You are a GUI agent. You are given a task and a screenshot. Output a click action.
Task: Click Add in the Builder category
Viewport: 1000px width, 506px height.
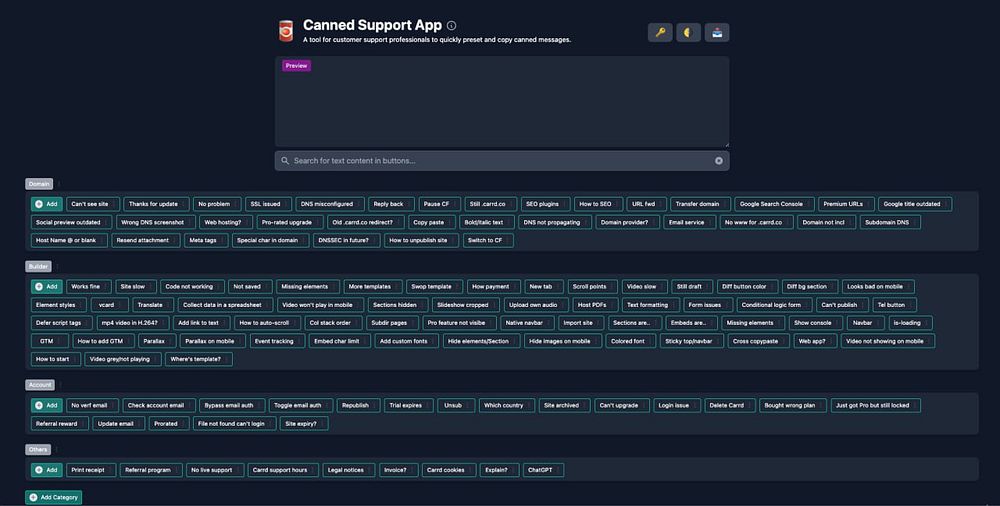pos(47,286)
